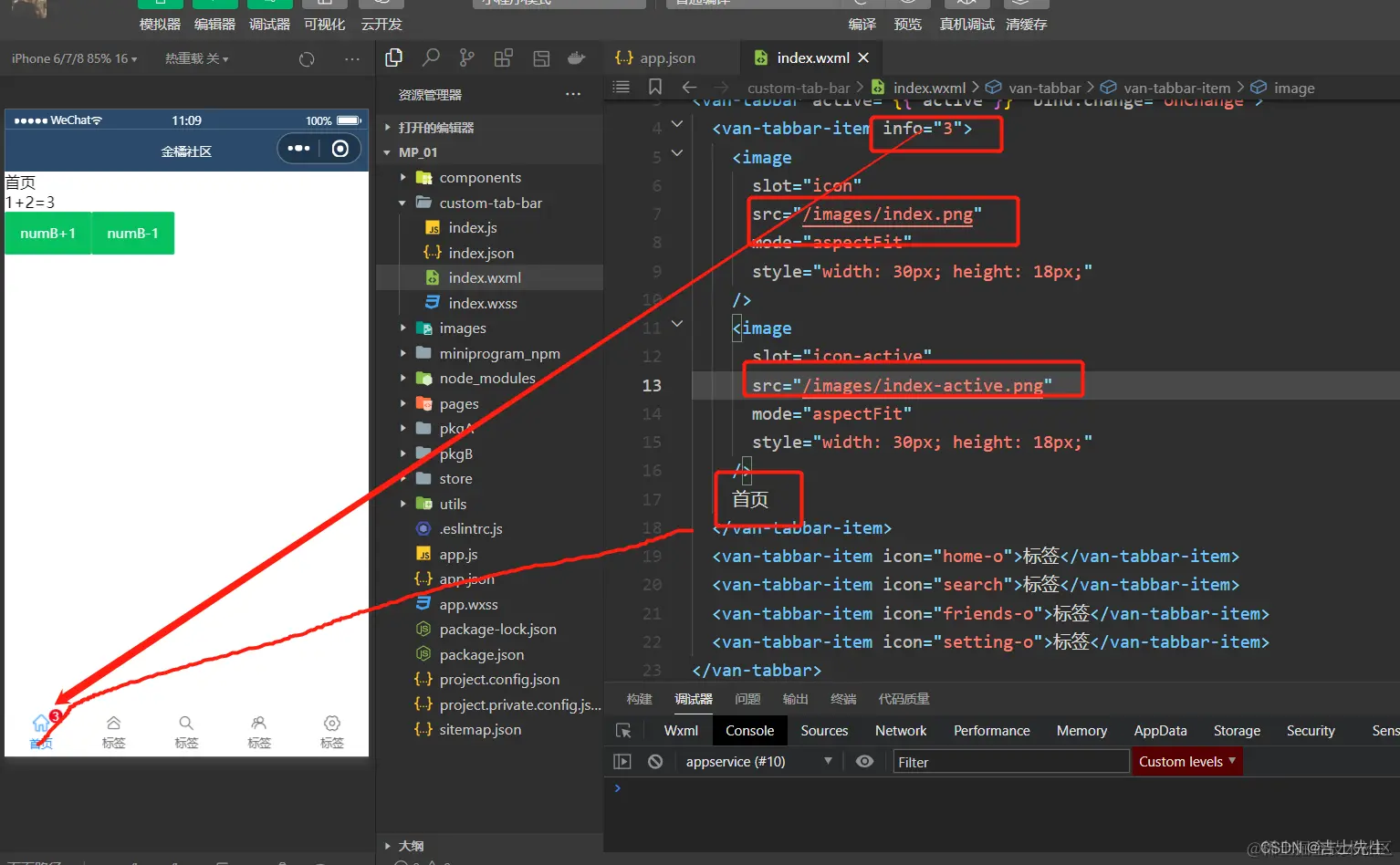Open the 热重载 关 dropdown
This screenshot has height=865, width=1400.
(197, 58)
